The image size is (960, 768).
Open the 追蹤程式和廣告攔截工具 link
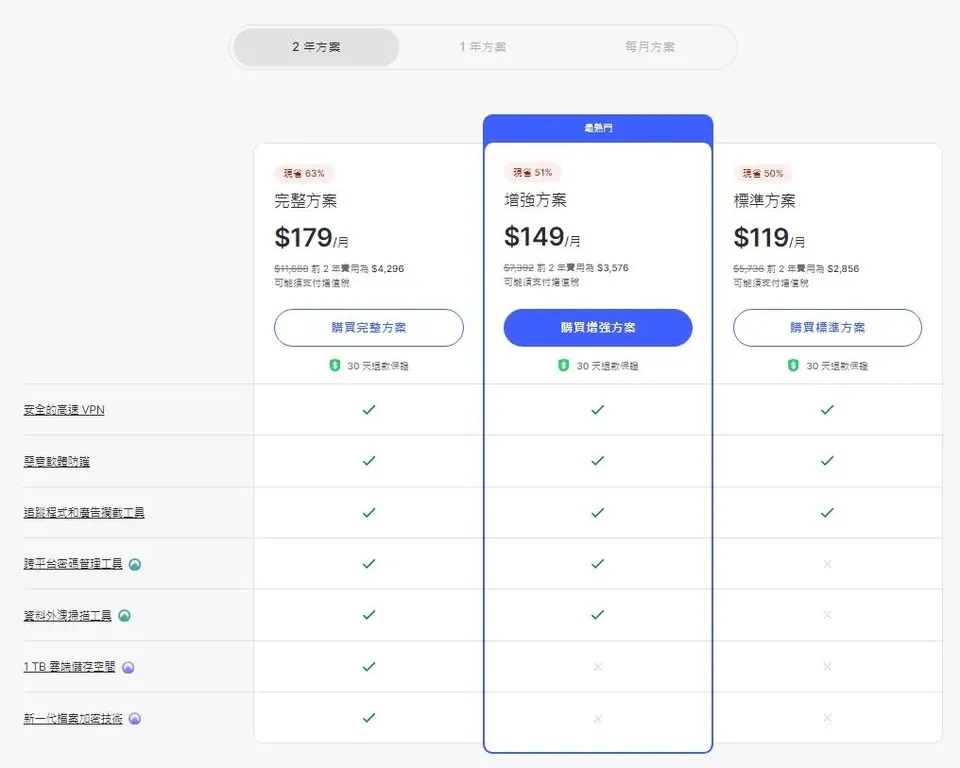point(84,513)
